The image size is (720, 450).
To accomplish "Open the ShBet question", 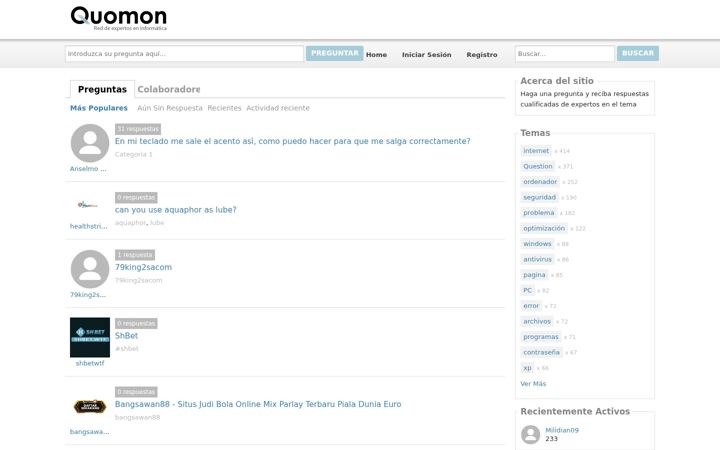I will click(126, 336).
